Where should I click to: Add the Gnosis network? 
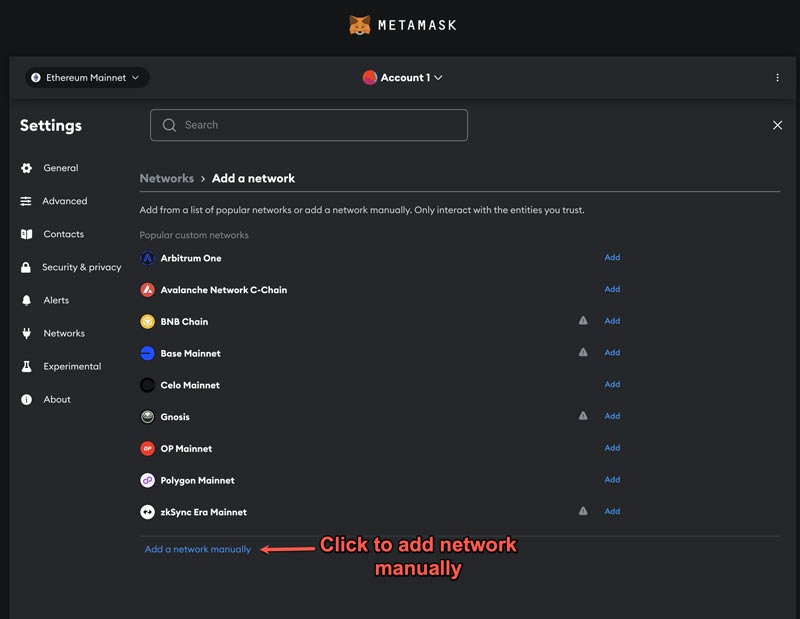(x=612, y=416)
